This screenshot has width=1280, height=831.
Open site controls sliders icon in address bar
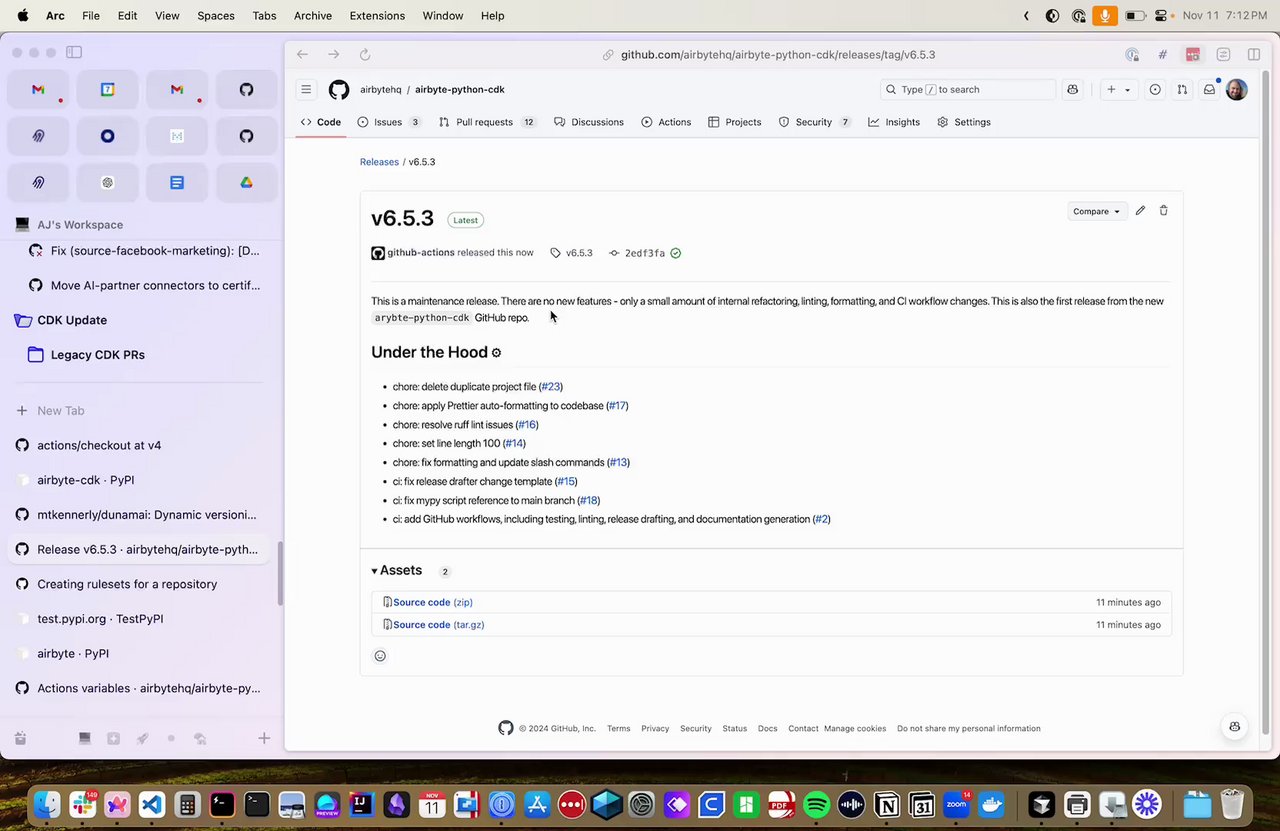(1223, 55)
